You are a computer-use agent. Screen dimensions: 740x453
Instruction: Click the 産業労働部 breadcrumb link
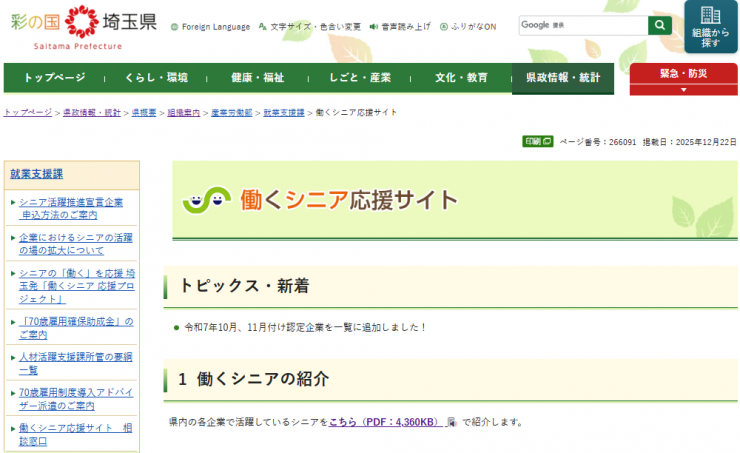[x=232, y=113]
